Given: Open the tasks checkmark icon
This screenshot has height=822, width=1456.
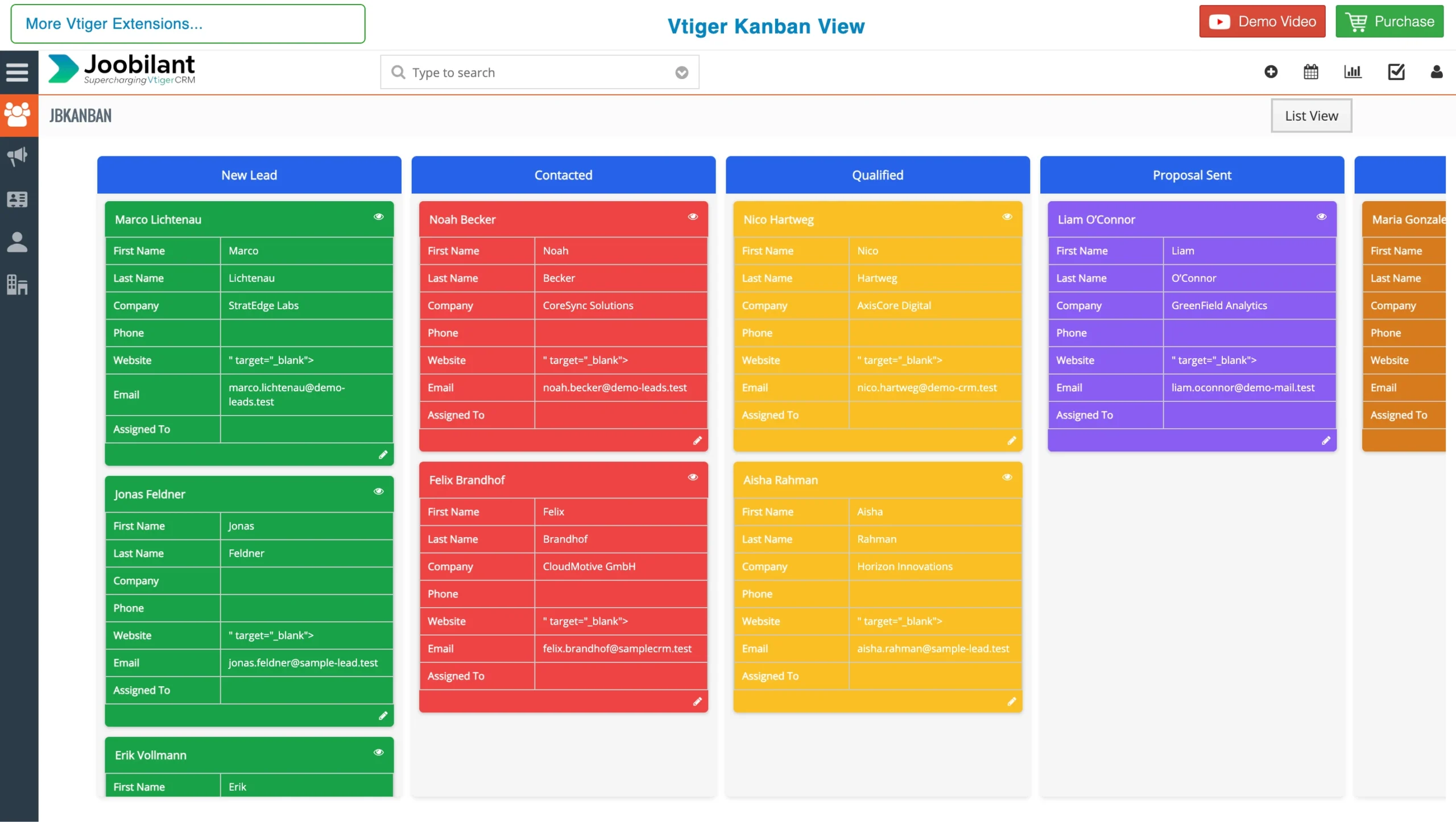Looking at the screenshot, I should click(x=1396, y=72).
